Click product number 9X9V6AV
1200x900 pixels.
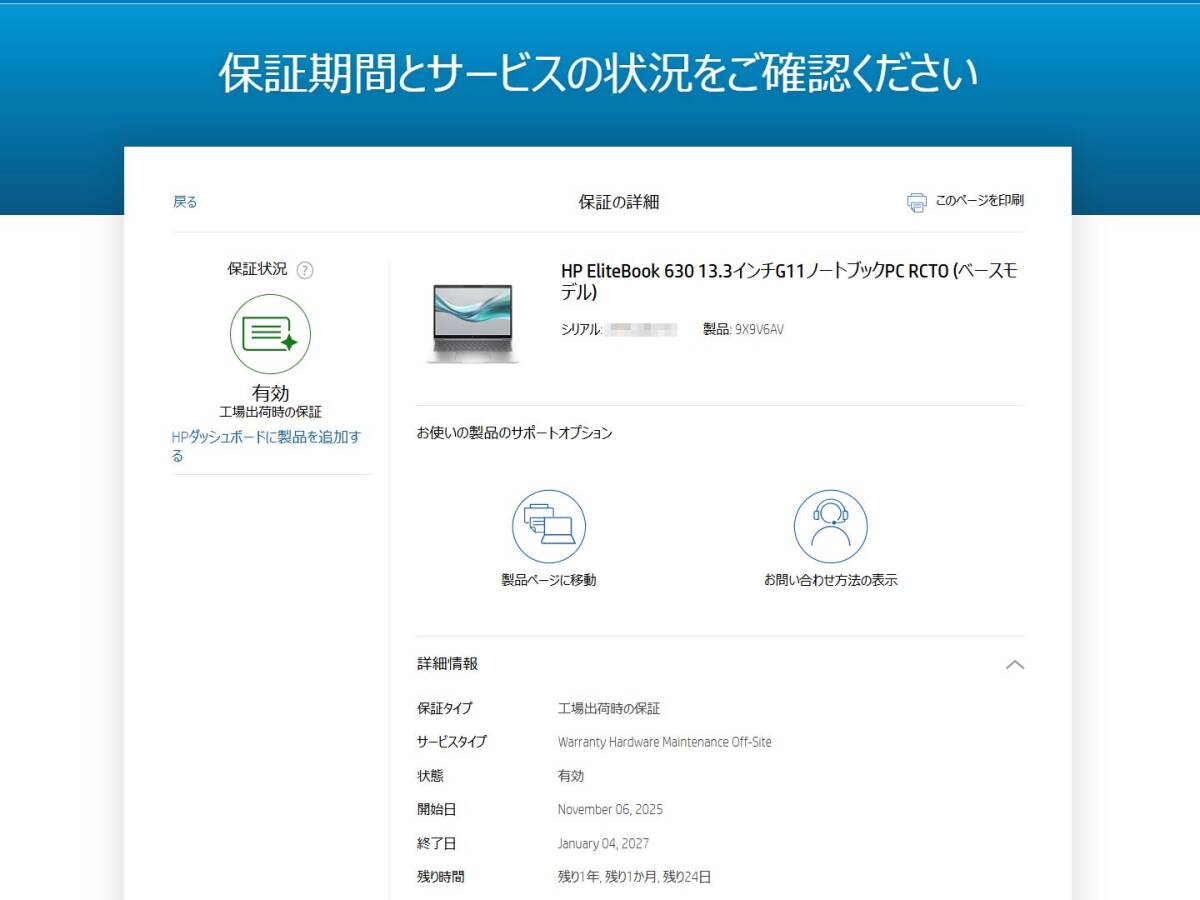click(759, 329)
